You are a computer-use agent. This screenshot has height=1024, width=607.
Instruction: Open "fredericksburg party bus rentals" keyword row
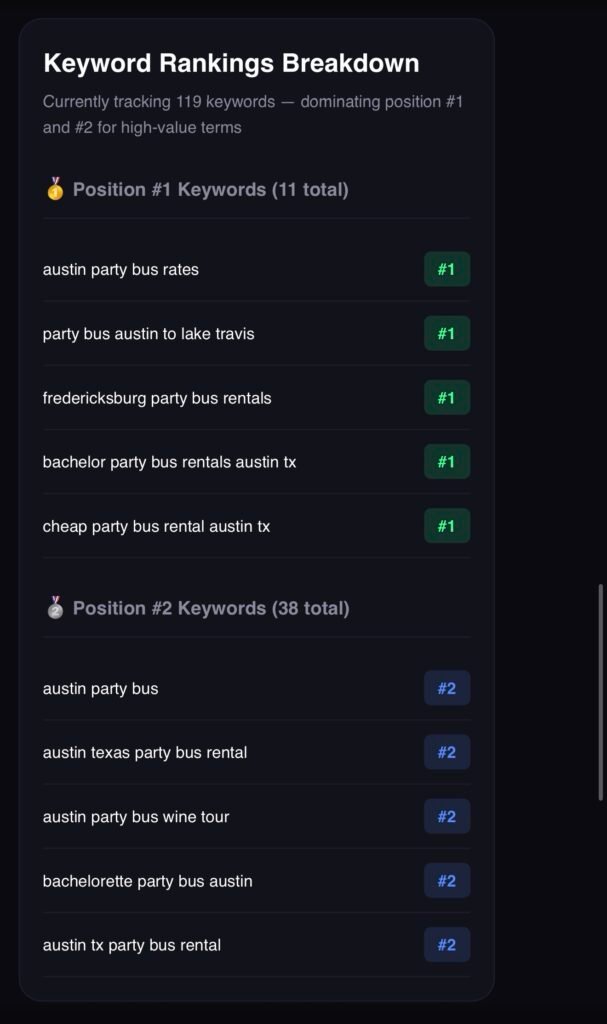pos(157,398)
